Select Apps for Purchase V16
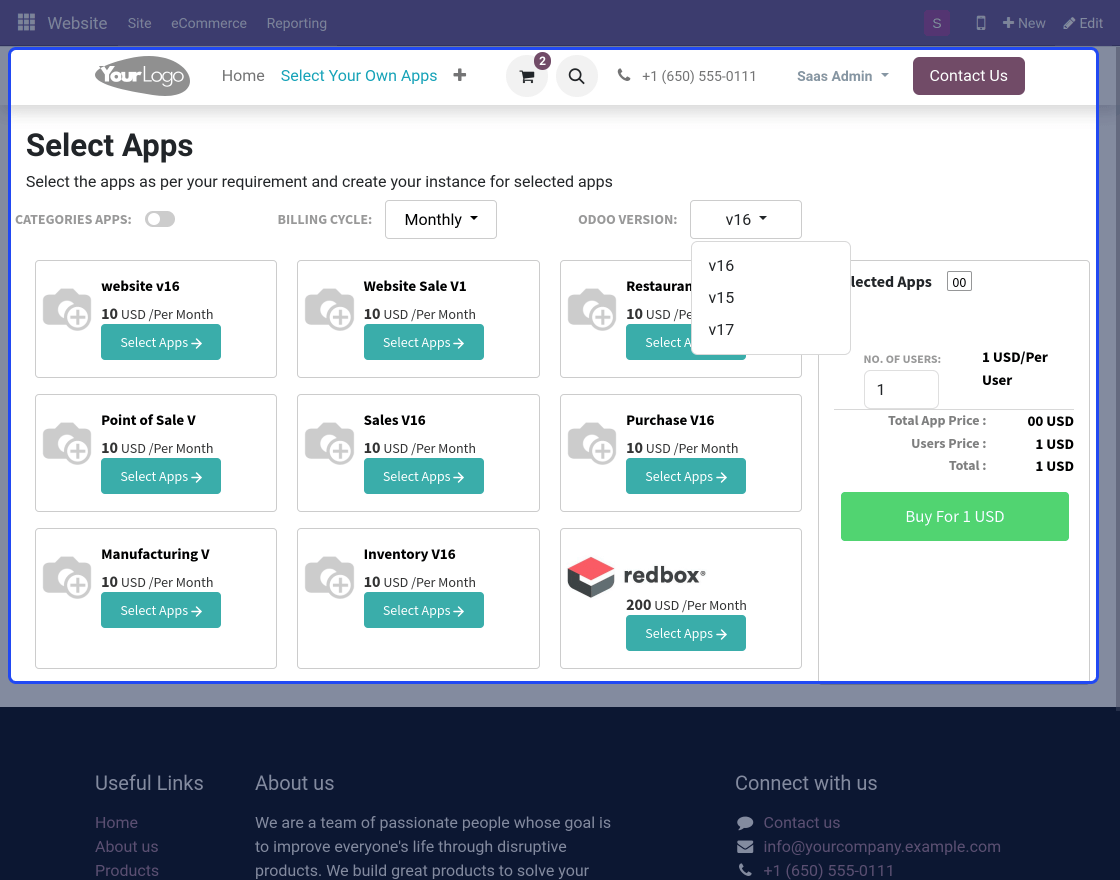Viewport: 1120px width, 880px height. [x=686, y=476]
